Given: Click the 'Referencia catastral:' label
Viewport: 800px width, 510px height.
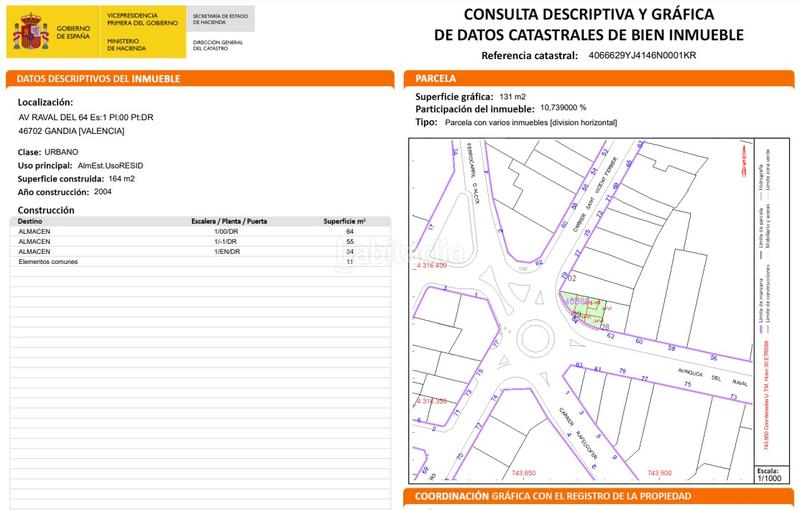Looking at the screenshot, I should pos(530,56).
